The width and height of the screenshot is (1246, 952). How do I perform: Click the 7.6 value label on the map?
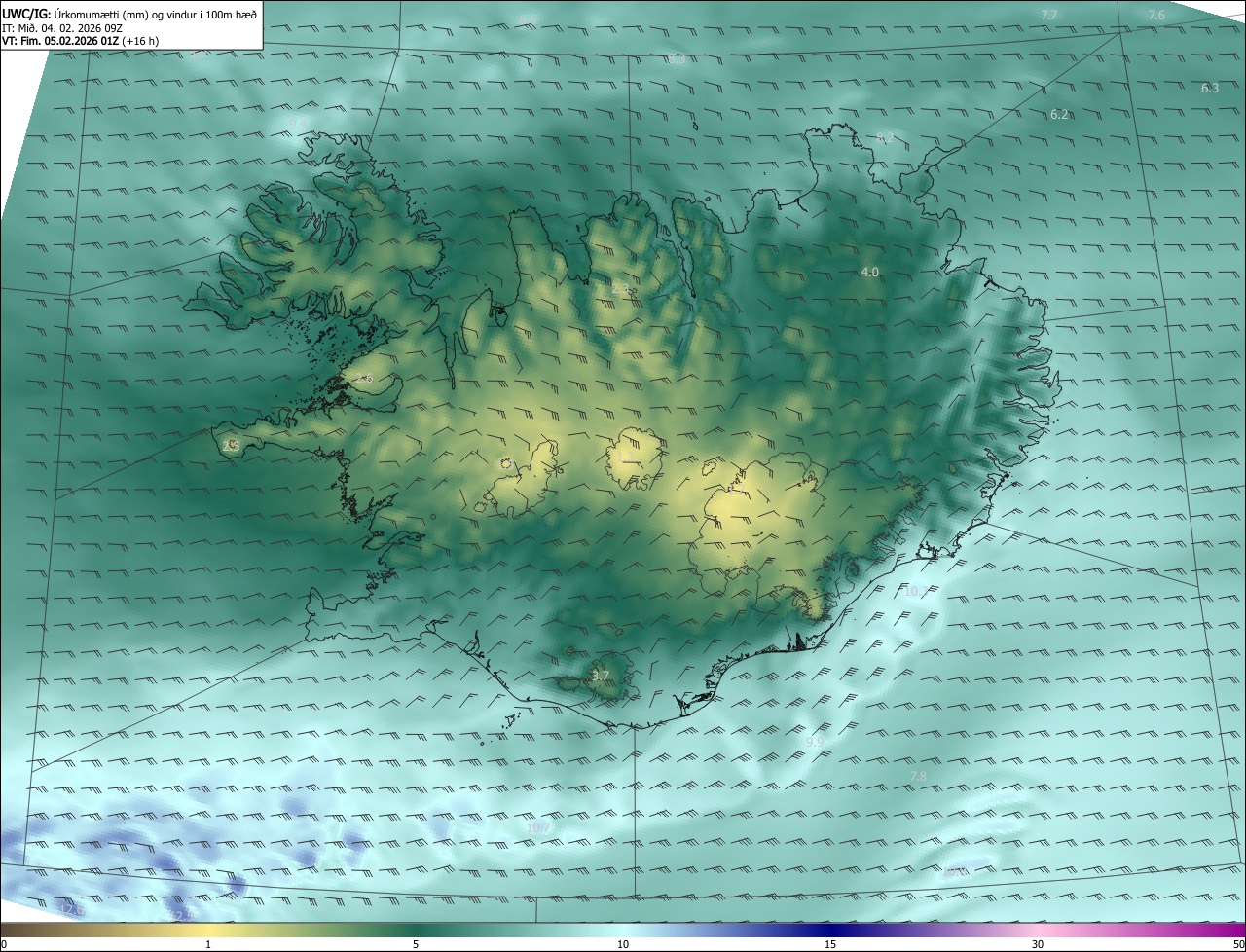[1156, 16]
